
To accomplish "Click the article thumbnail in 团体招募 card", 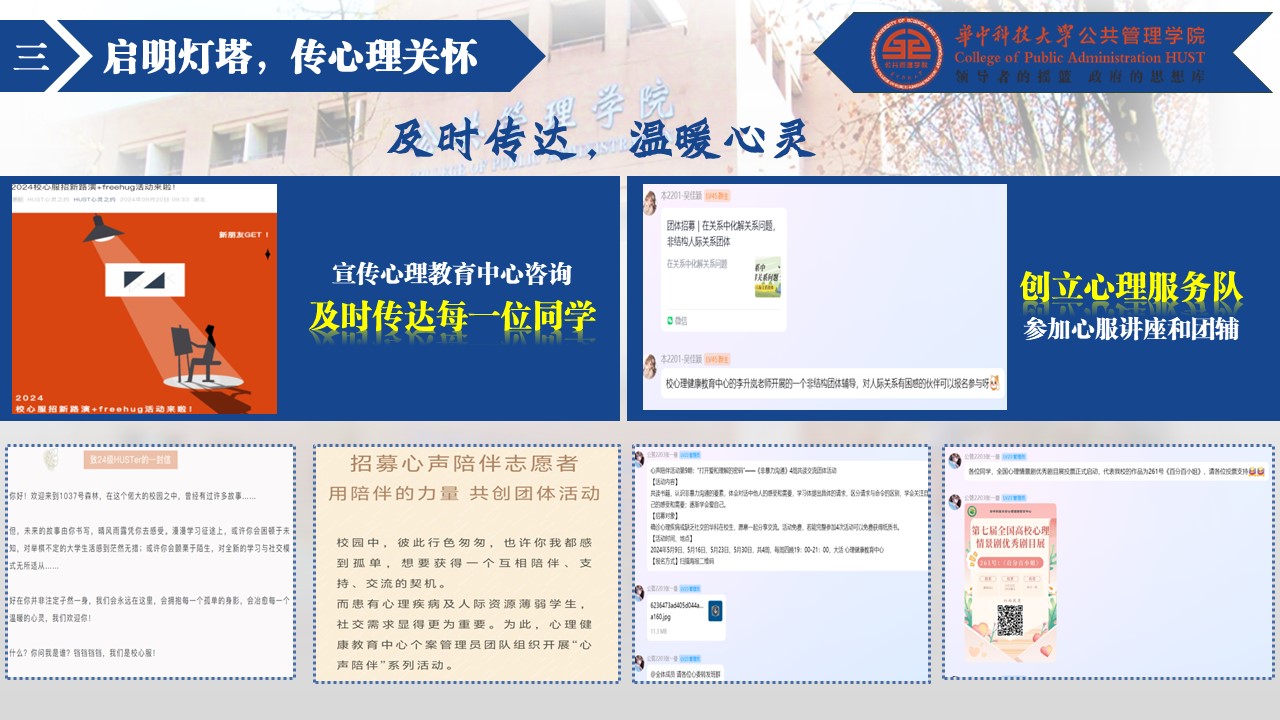I will click(x=767, y=277).
